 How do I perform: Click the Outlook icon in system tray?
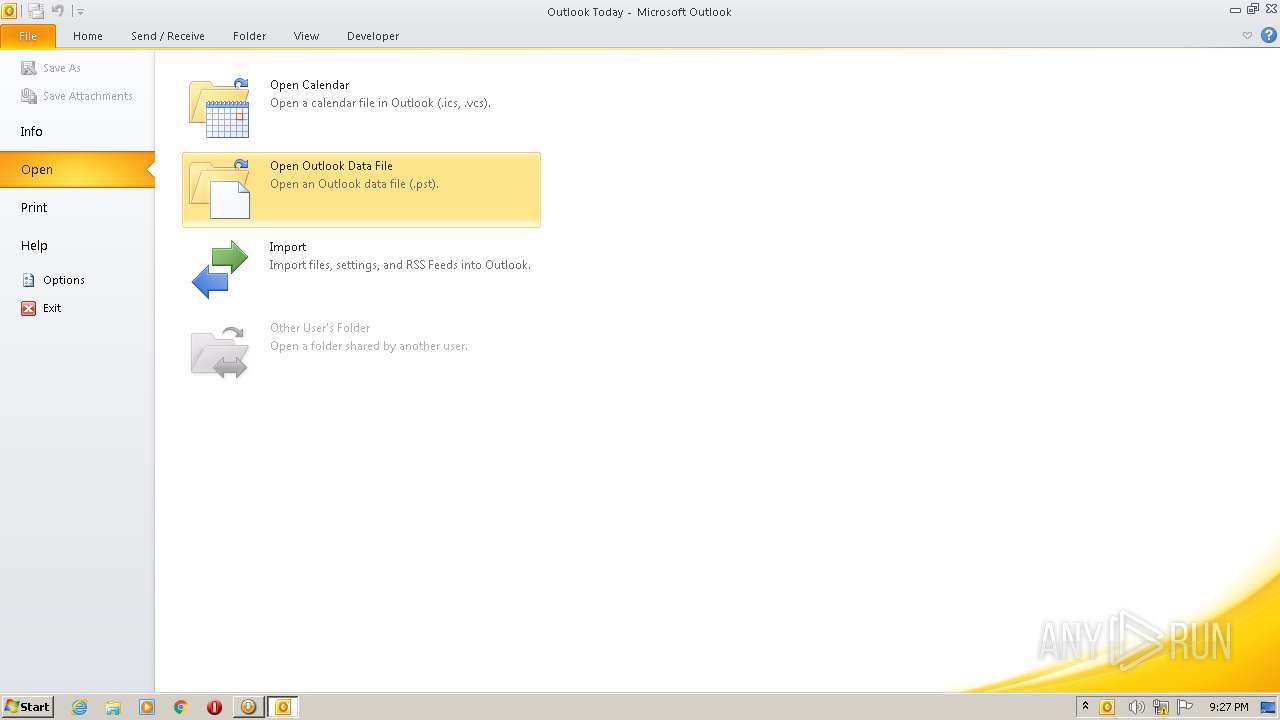(x=1107, y=707)
